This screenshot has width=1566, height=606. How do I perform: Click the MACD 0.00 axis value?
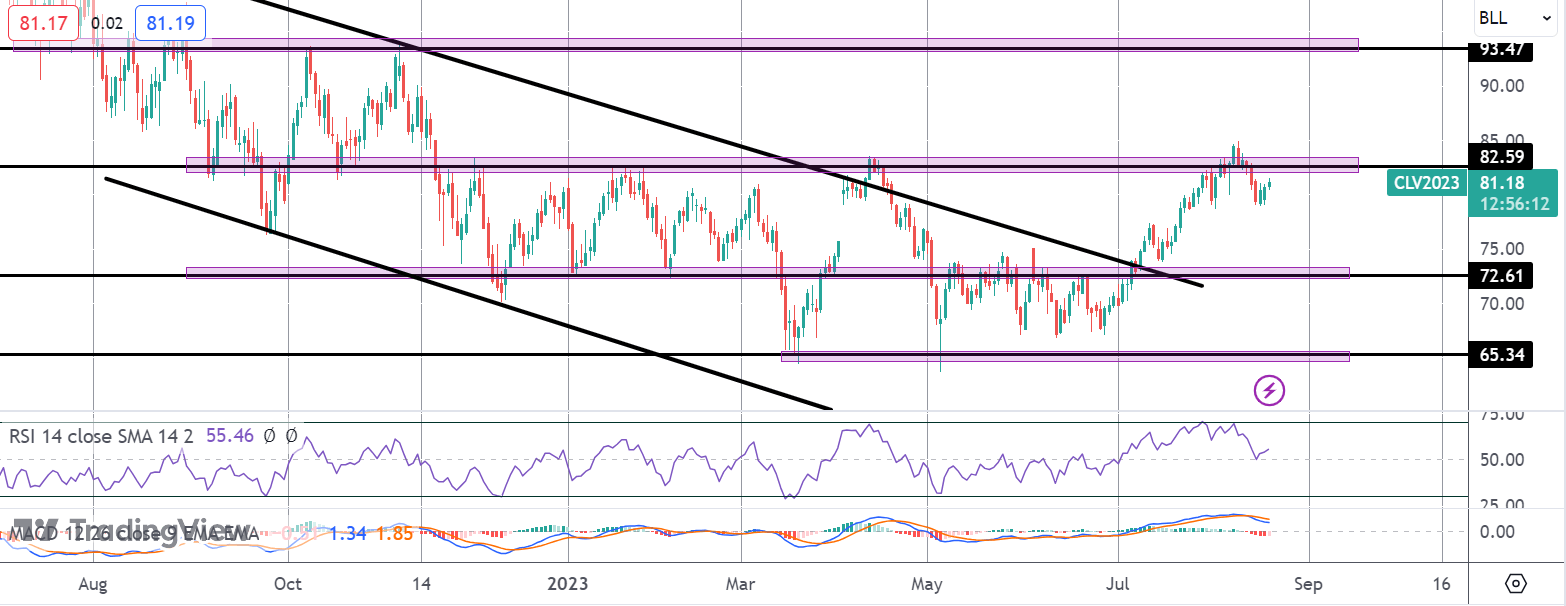coord(1497,531)
